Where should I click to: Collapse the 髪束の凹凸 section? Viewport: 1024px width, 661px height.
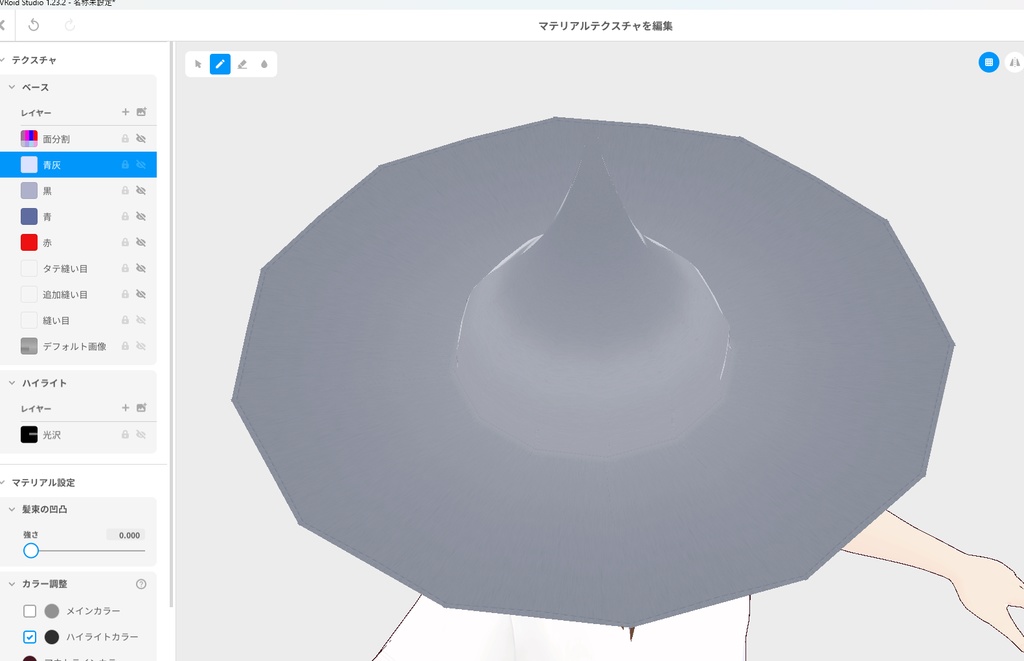pyautogui.click(x=12, y=509)
